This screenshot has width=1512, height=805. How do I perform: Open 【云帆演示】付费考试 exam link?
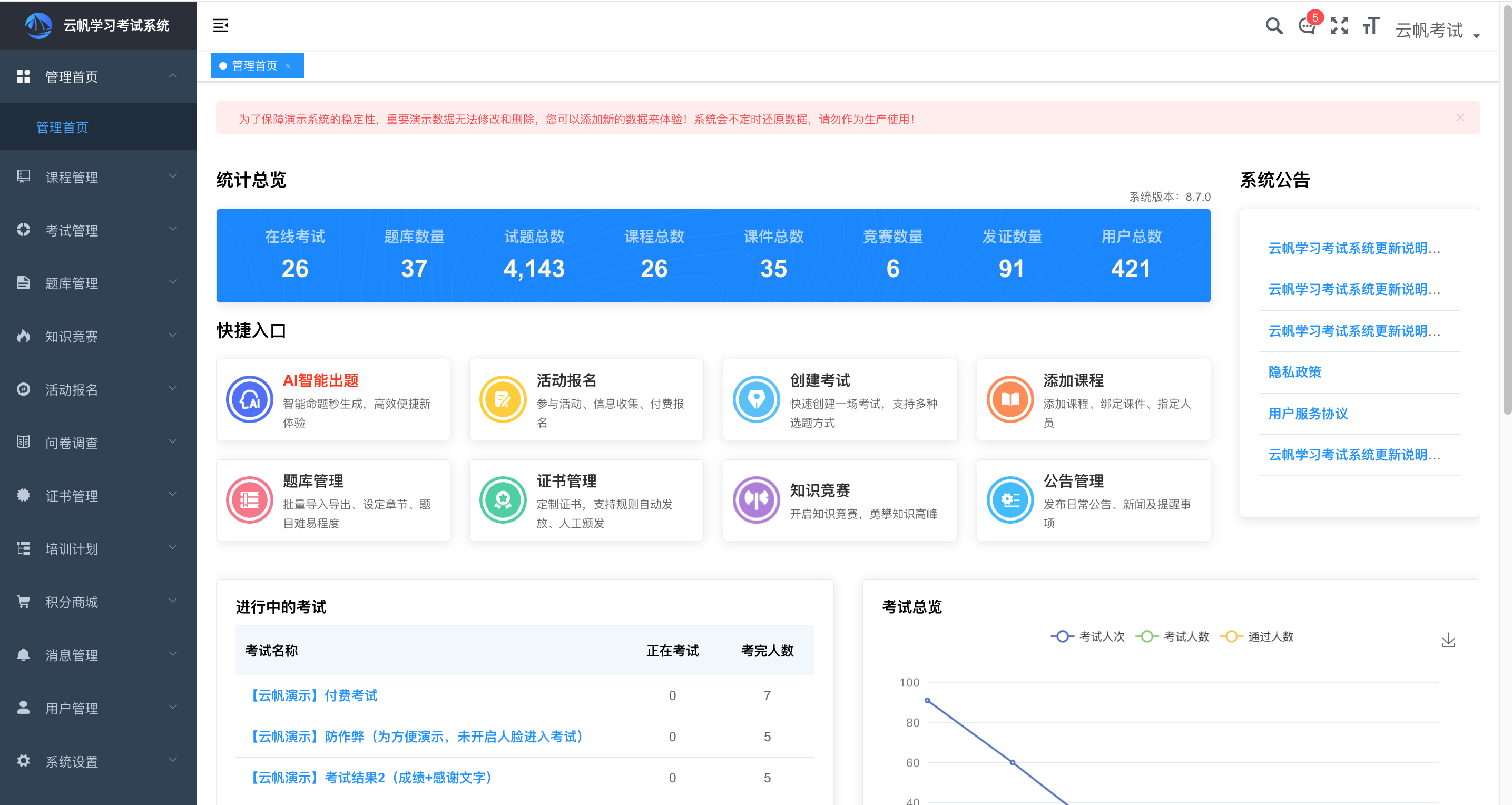coord(313,695)
